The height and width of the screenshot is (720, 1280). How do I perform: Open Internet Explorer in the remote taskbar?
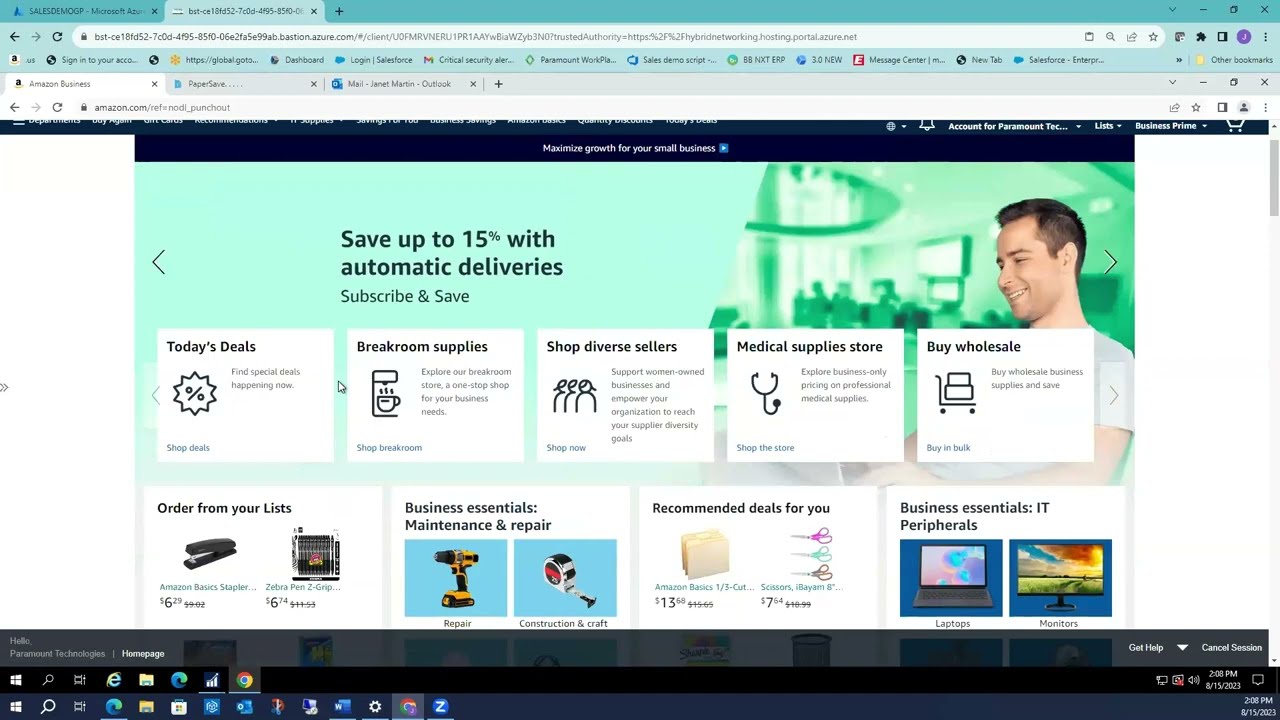pyautogui.click(x=114, y=680)
